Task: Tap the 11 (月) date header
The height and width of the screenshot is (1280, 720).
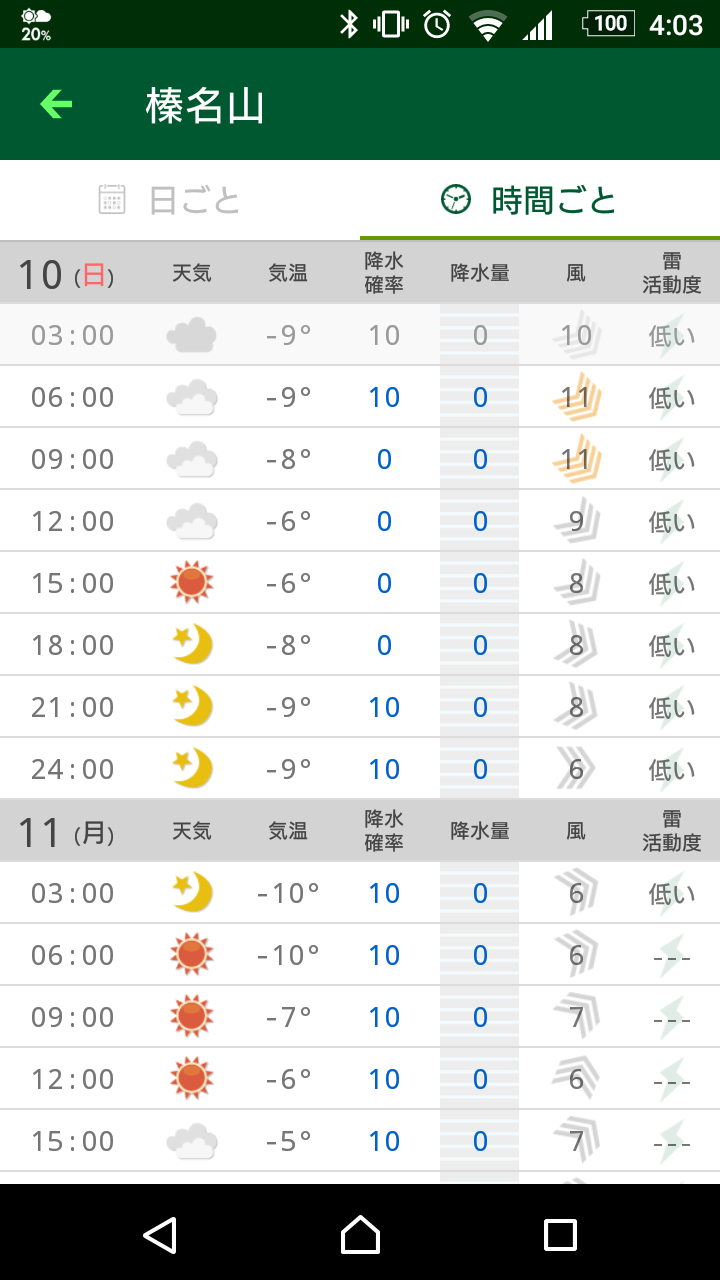Action: pyautogui.click(x=66, y=832)
